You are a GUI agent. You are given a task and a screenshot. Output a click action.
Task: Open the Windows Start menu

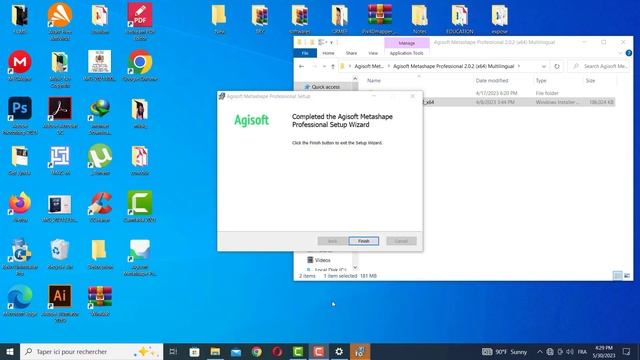10,351
